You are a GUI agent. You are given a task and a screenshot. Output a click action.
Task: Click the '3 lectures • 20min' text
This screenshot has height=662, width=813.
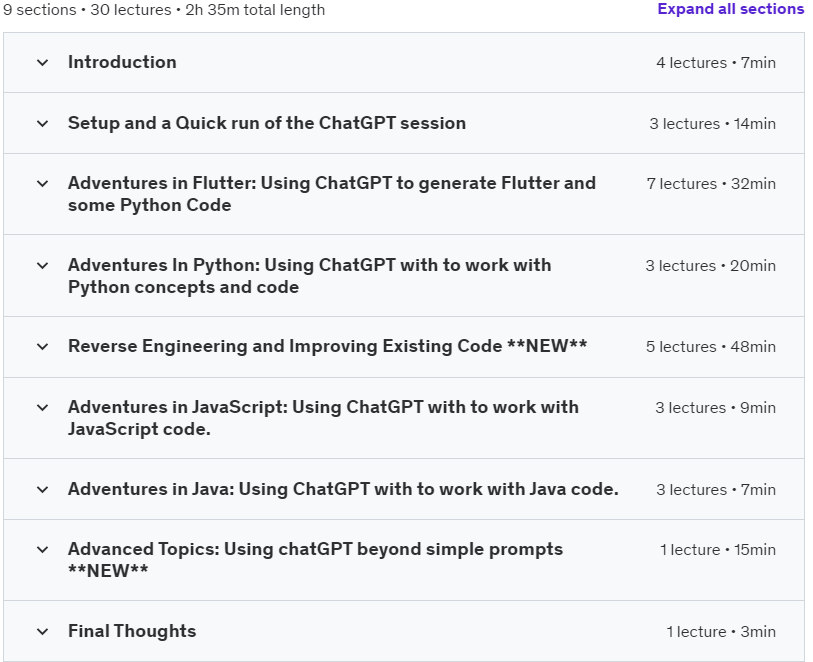(711, 266)
